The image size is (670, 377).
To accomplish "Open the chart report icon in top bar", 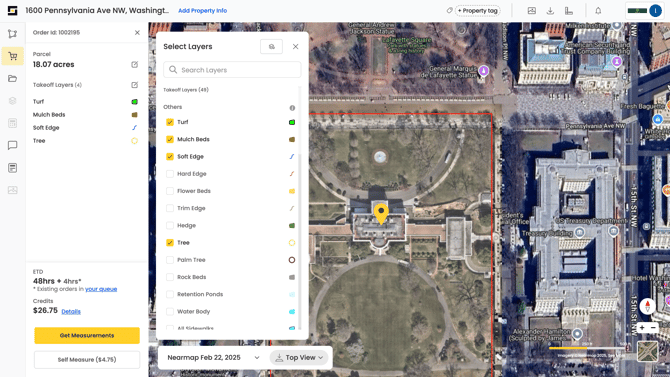I will (569, 11).
